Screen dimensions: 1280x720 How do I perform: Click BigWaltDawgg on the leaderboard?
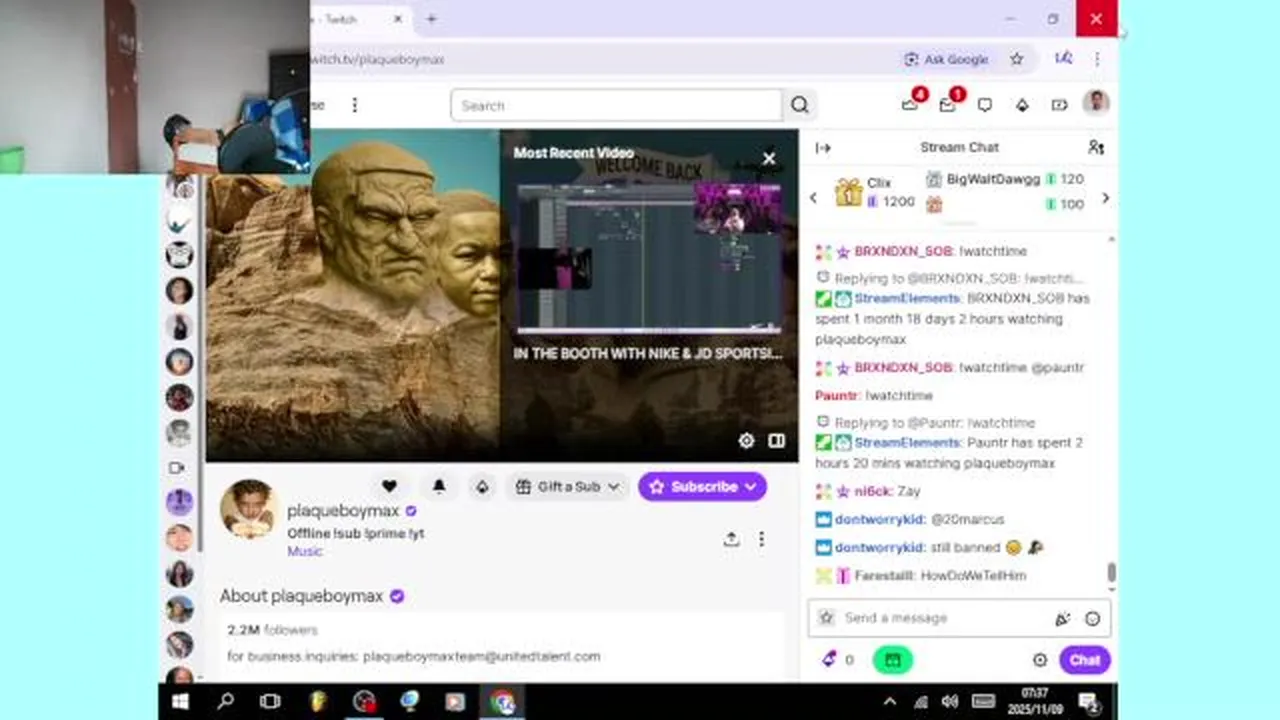pyautogui.click(x=993, y=179)
